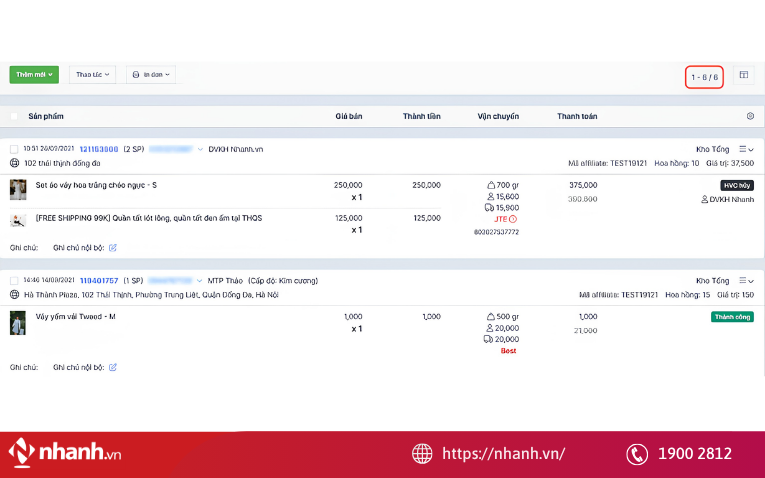The image size is (765, 478).
Task: Click the column layout icon at the toolbar's right end
Action: tap(744, 75)
